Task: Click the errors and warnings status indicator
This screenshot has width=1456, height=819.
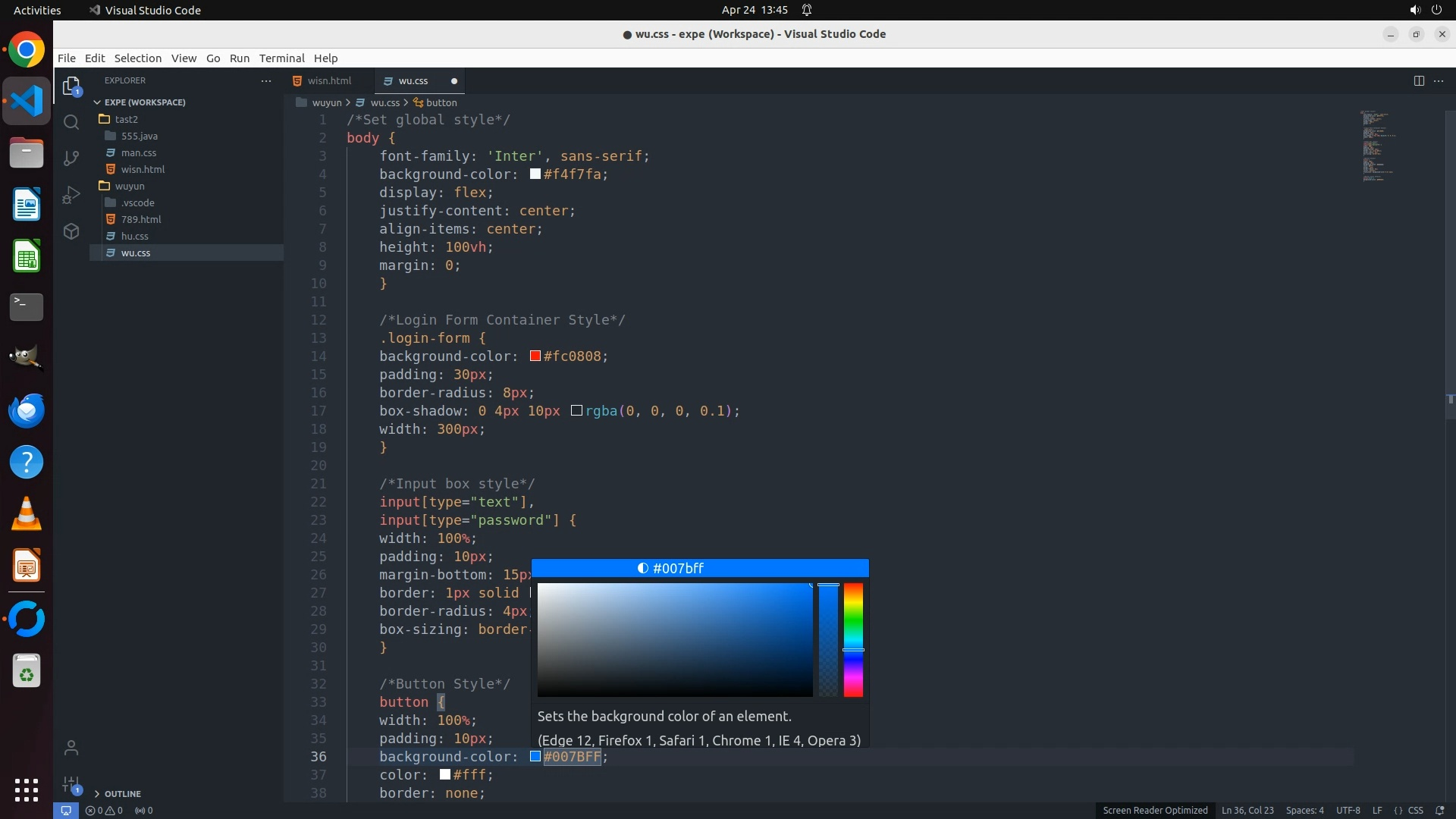Action: click(x=104, y=811)
